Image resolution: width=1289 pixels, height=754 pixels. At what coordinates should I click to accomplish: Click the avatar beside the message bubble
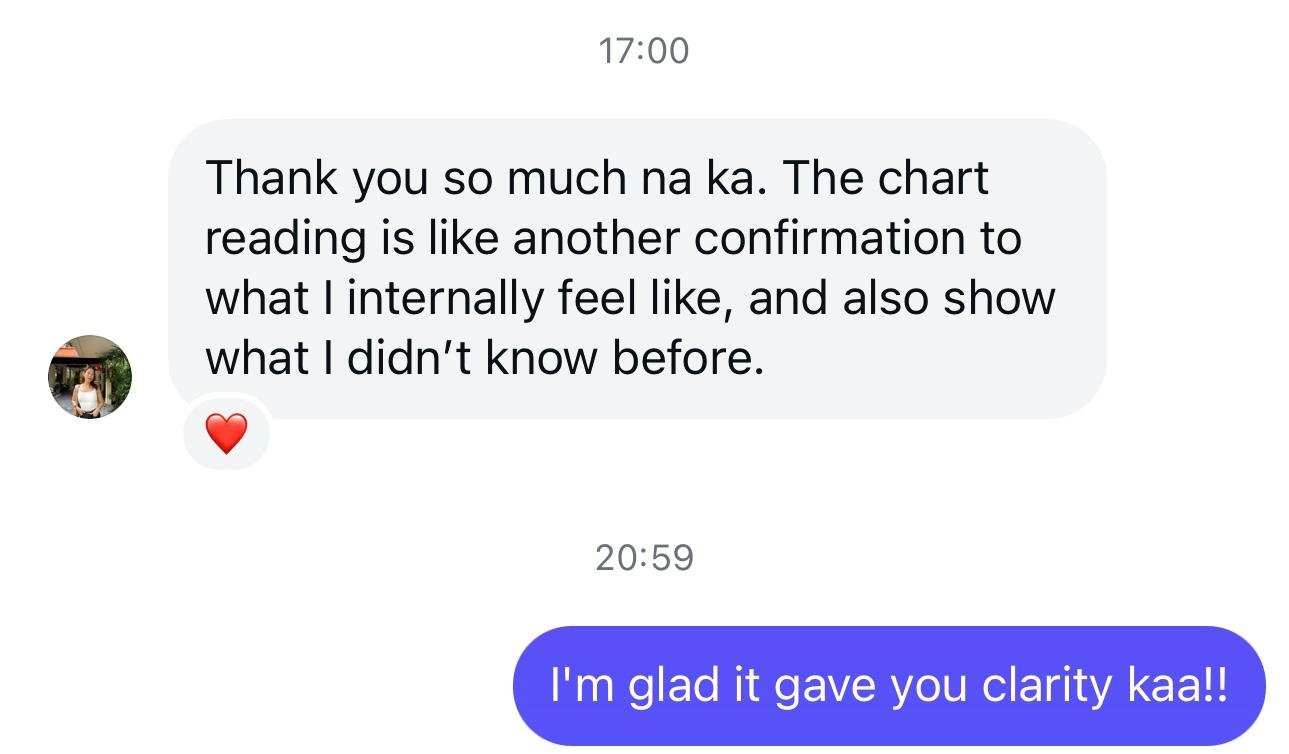click(89, 377)
